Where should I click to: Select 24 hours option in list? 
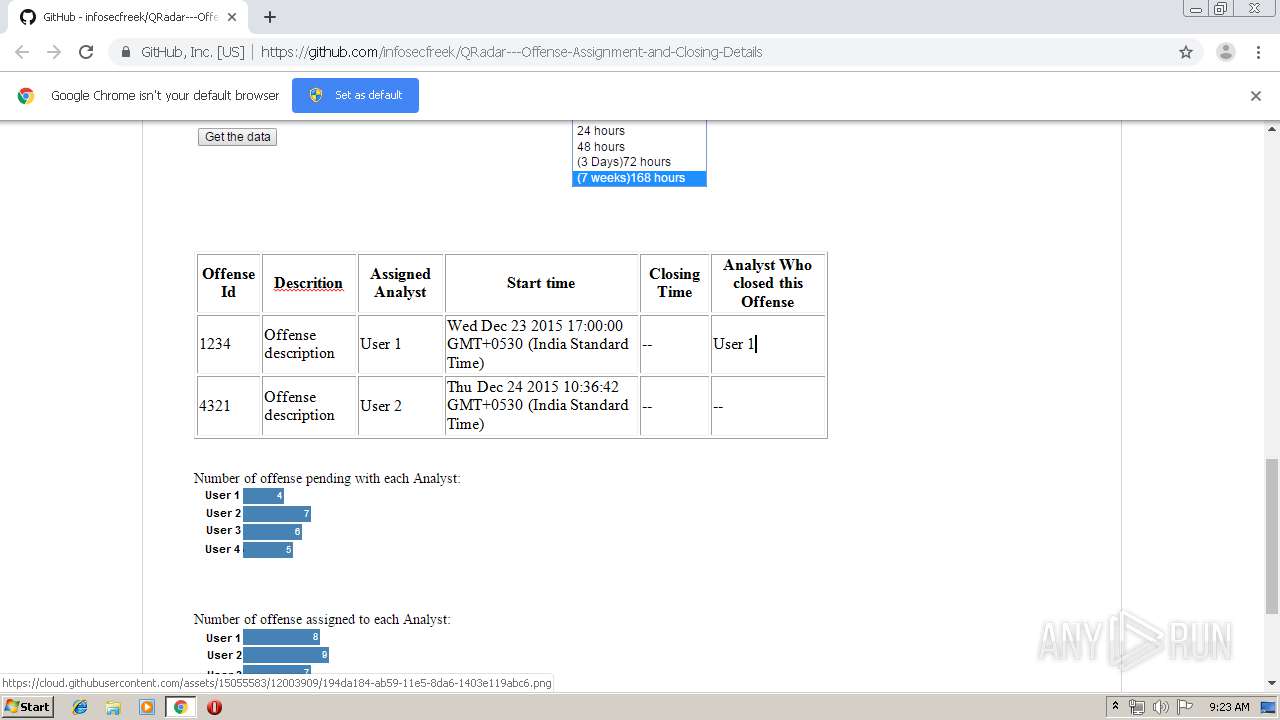pyautogui.click(x=639, y=131)
